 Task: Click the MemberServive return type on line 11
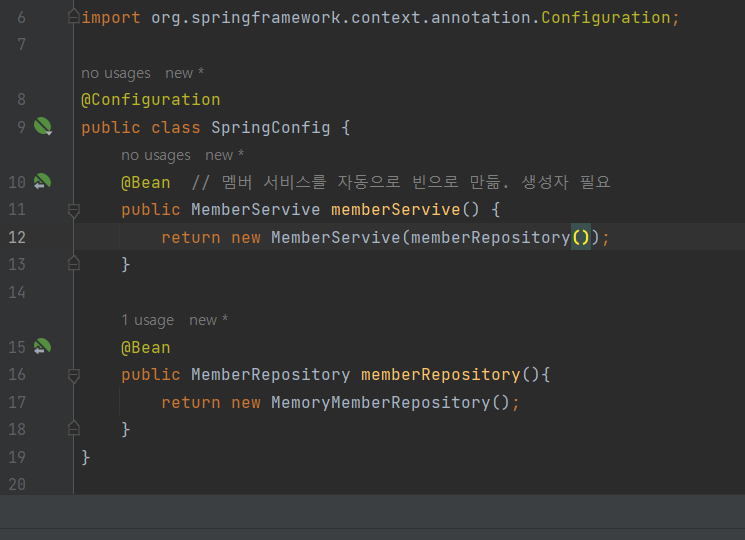click(256, 209)
